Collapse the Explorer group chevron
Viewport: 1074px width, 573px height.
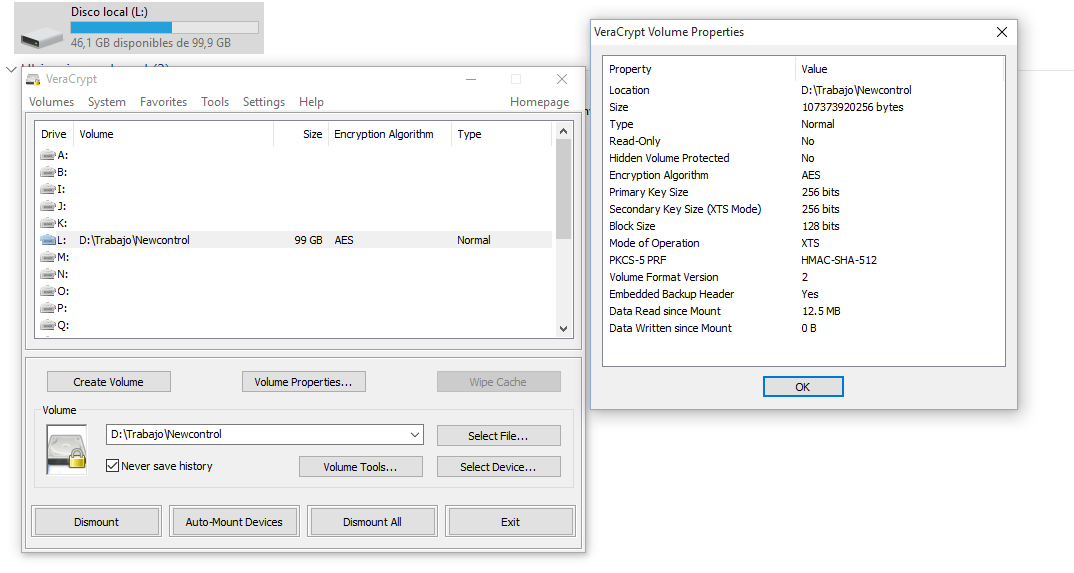pyautogui.click(x=11, y=69)
